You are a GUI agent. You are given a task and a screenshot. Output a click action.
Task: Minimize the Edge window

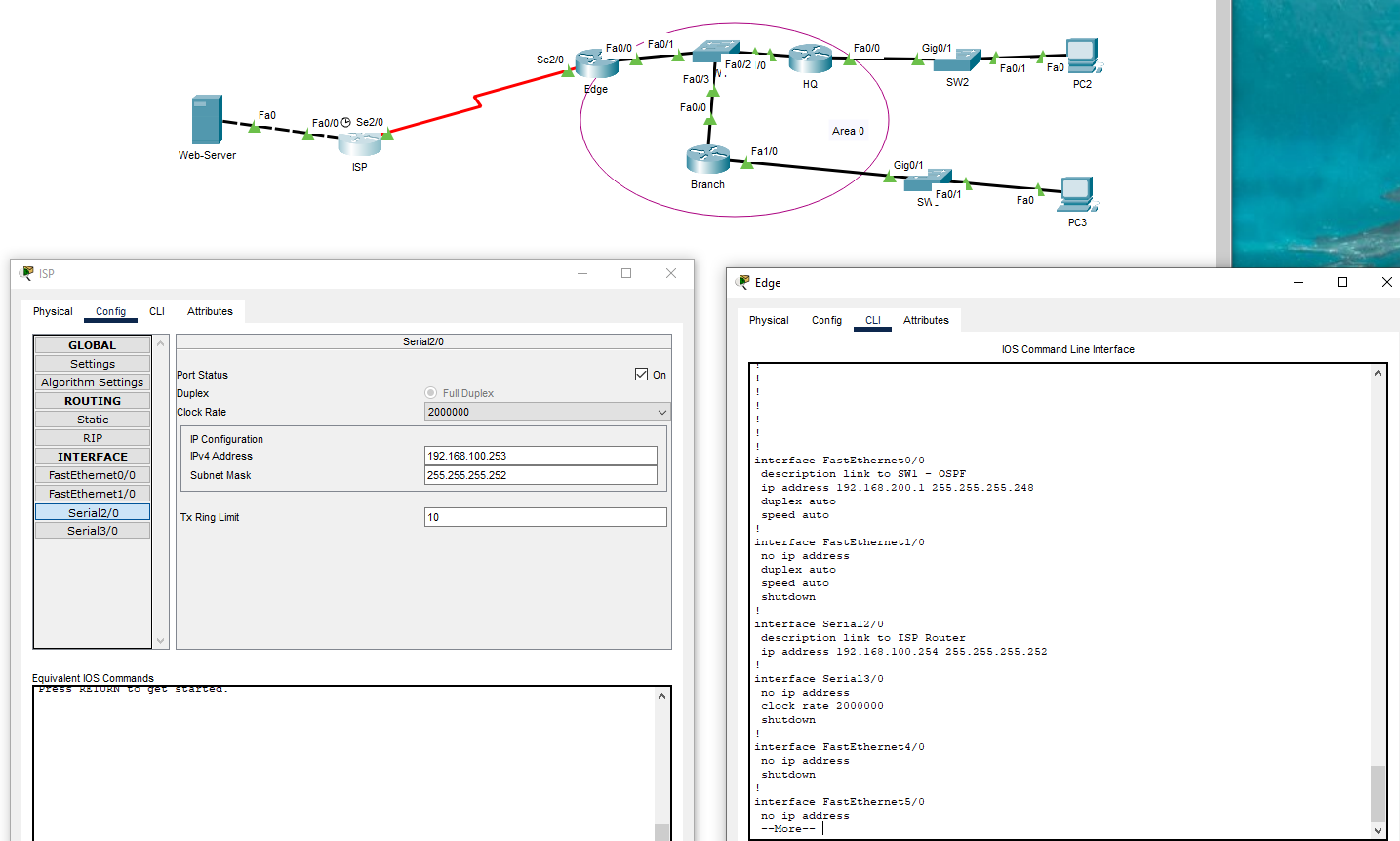click(x=1299, y=282)
